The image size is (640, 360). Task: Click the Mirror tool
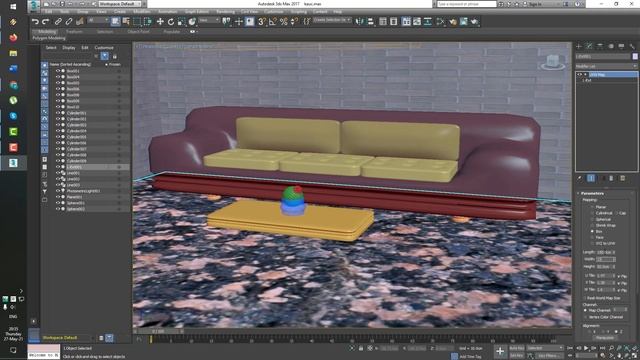tap(359, 22)
